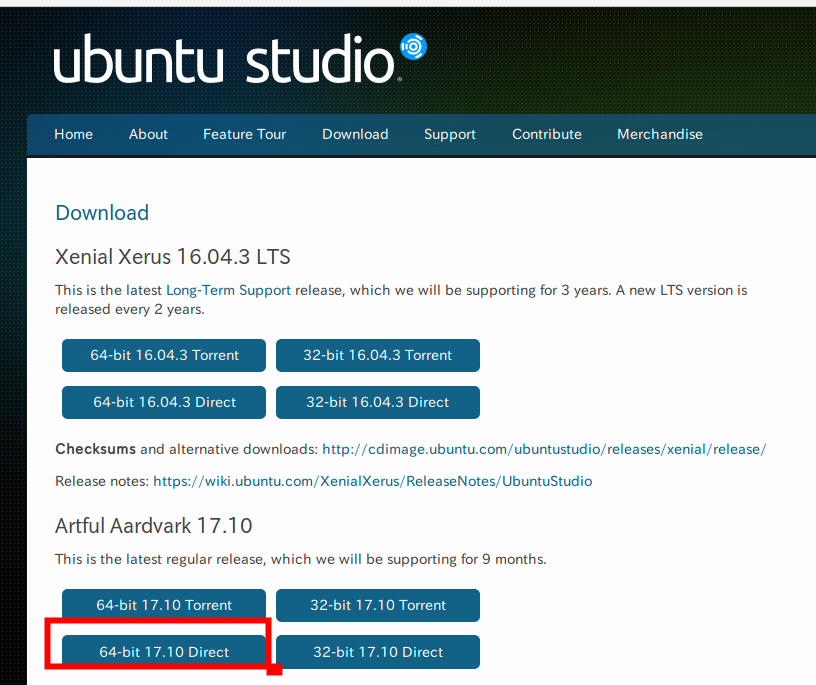Open Feature Tour in navigation
Viewport: 816px width, 685px height.
245,134
